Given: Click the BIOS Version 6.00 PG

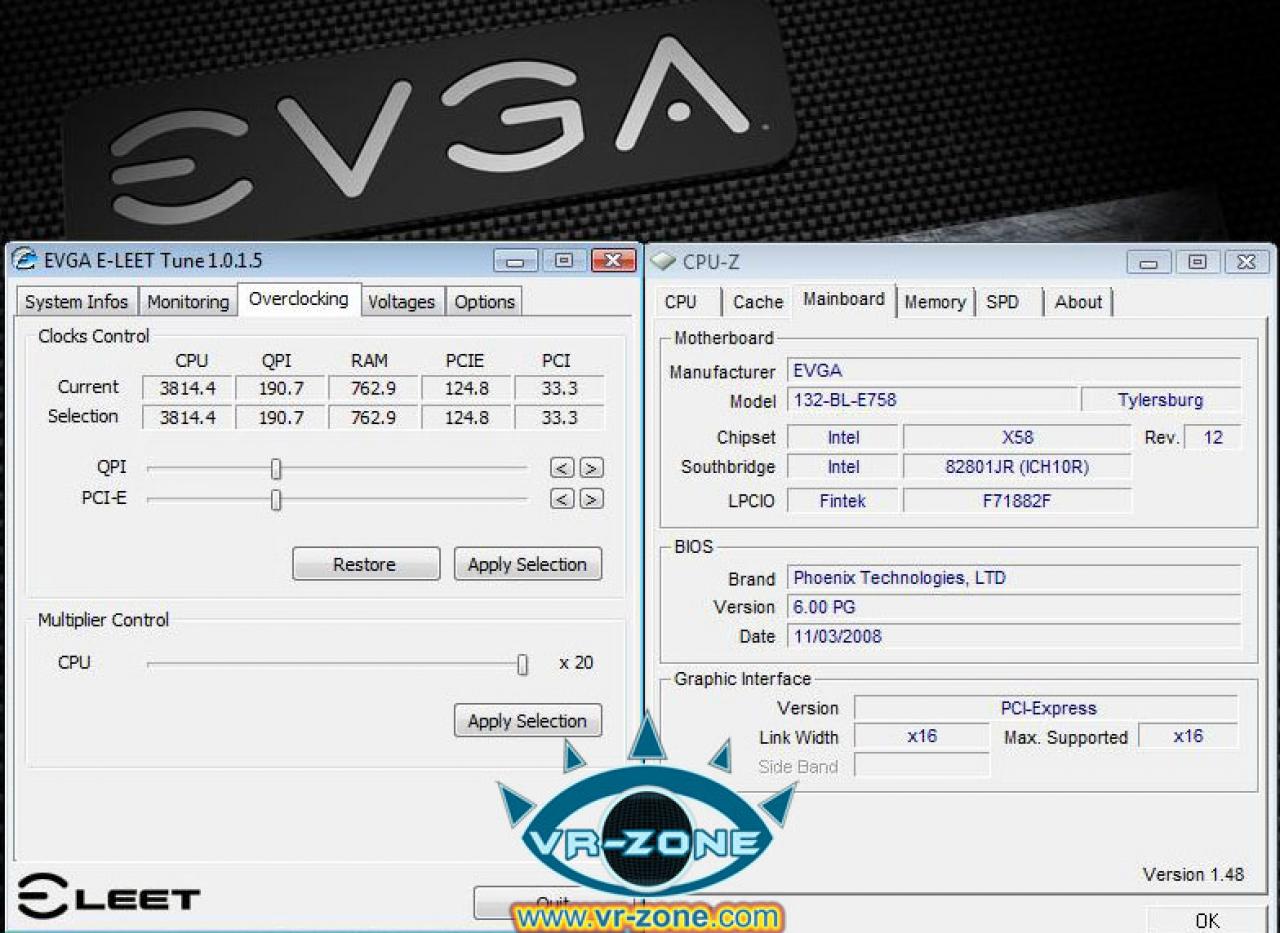Looking at the screenshot, I should (x=1014, y=607).
